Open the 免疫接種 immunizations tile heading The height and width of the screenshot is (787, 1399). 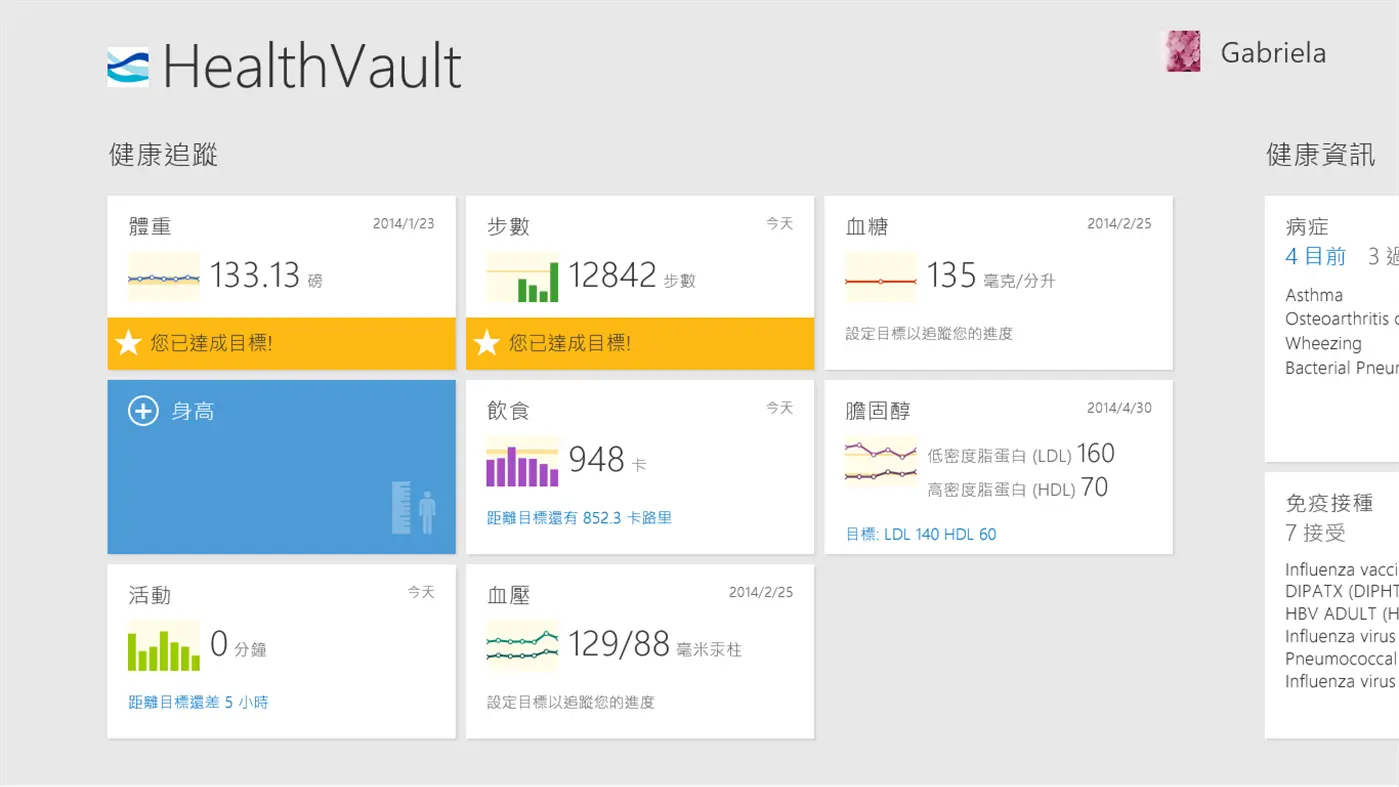click(1329, 503)
